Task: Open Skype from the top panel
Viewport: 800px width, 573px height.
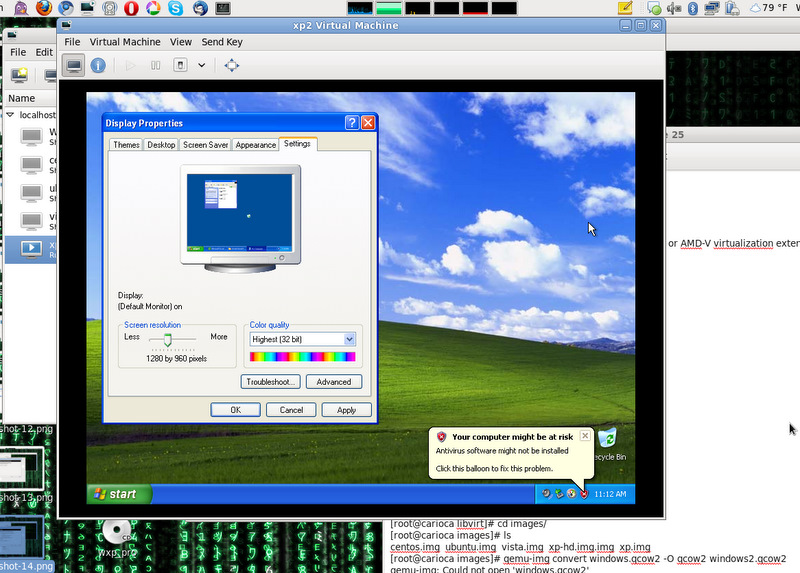Action: pyautogui.click(x=176, y=8)
